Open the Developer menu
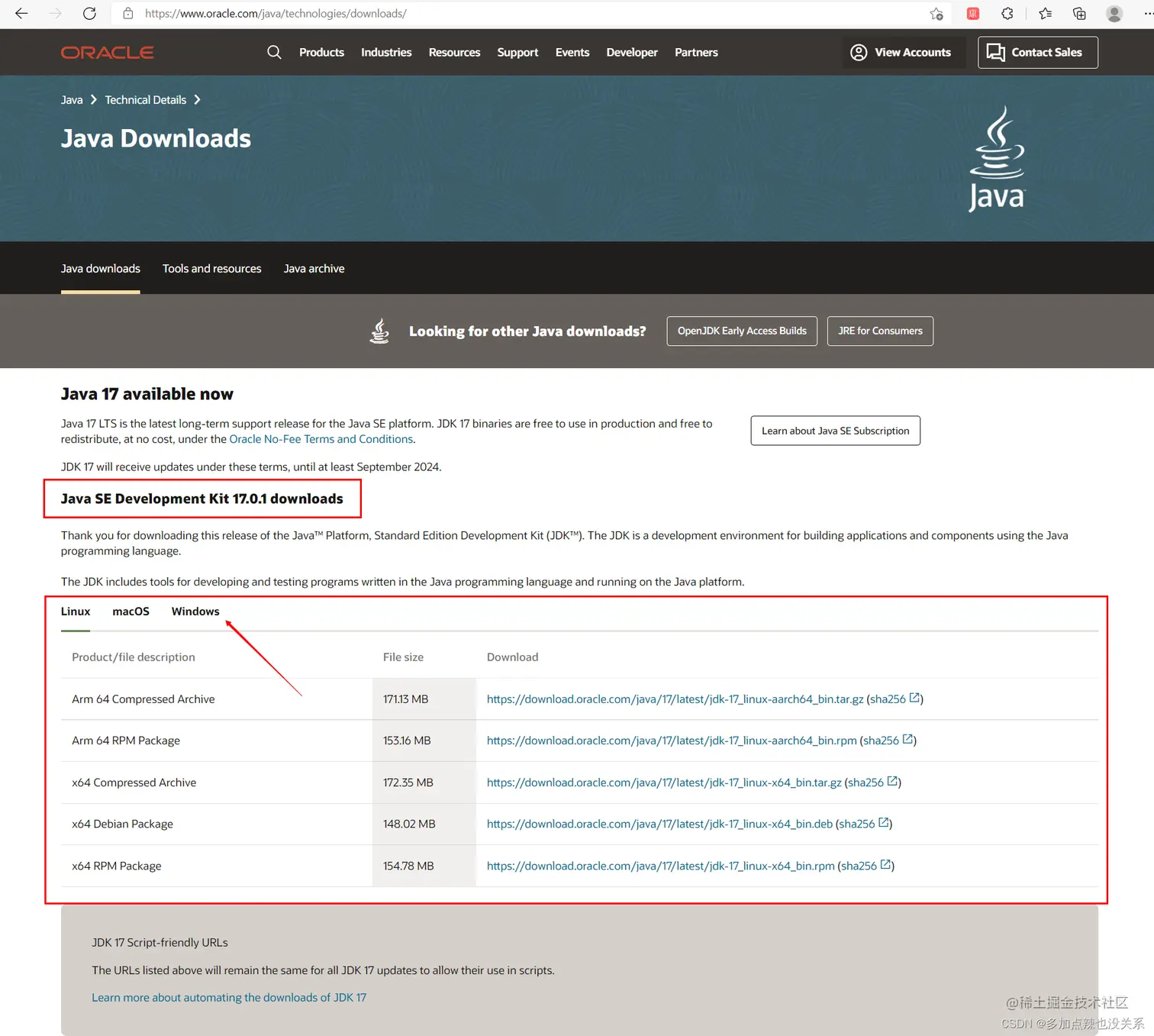Viewport: 1154px width, 1036px height. point(632,53)
